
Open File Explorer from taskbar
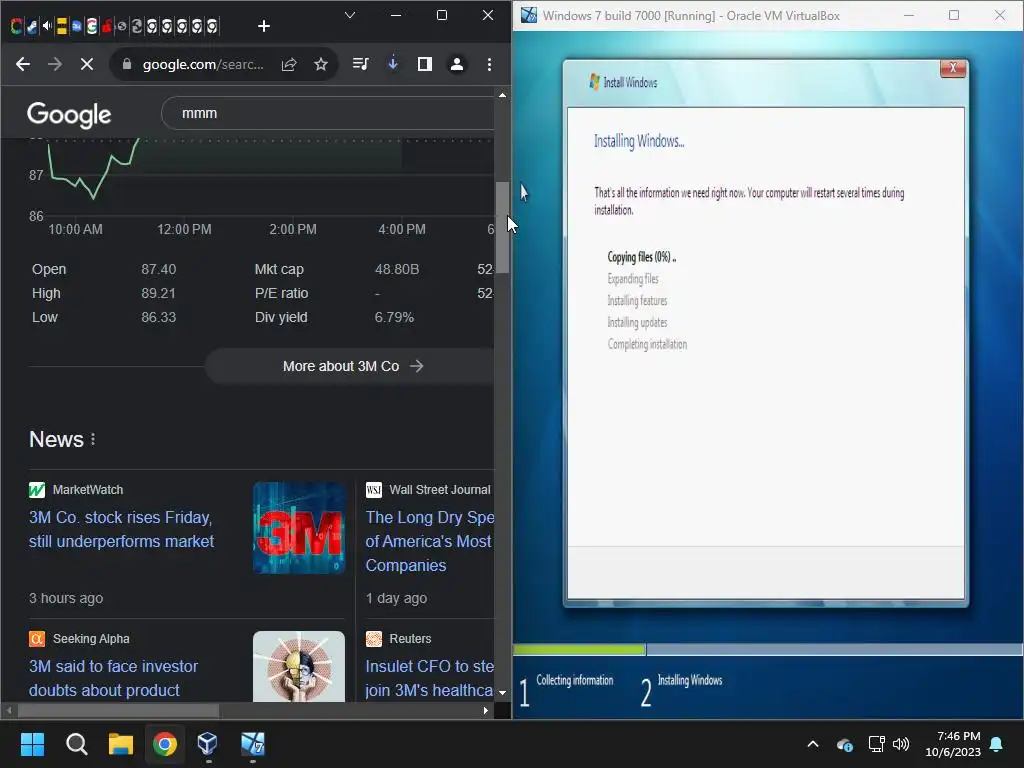click(121, 744)
